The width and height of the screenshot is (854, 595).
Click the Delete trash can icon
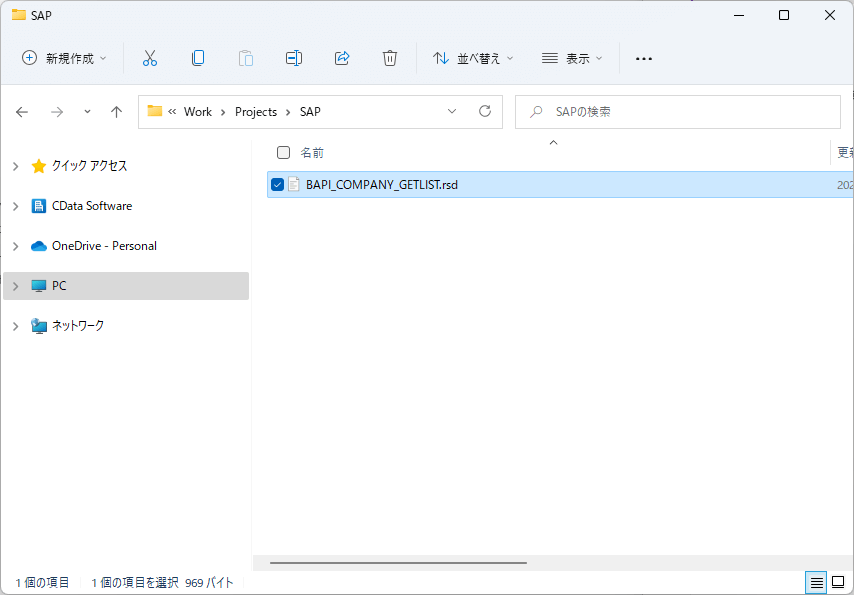tap(390, 58)
